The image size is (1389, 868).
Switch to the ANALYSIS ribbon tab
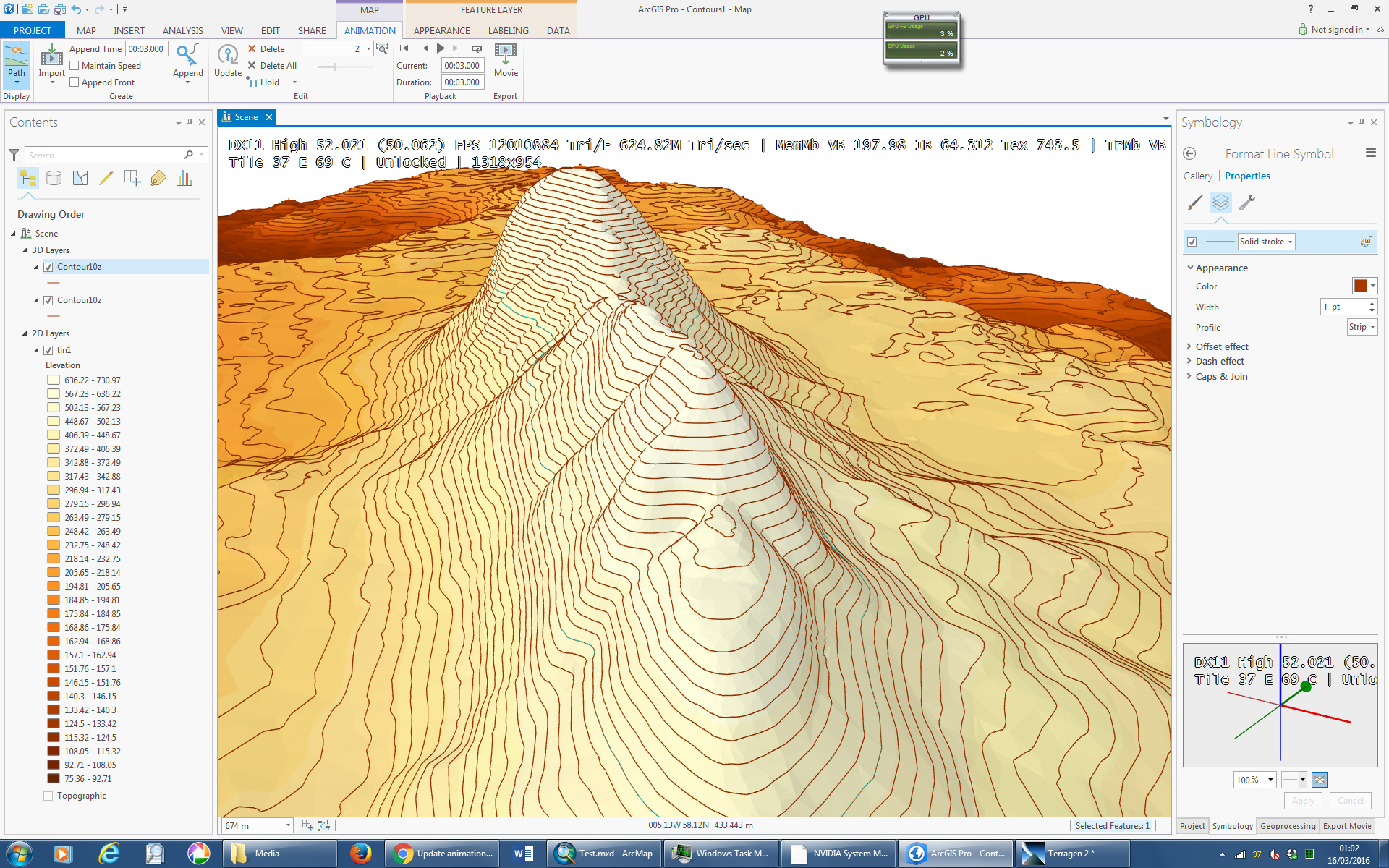[182, 30]
